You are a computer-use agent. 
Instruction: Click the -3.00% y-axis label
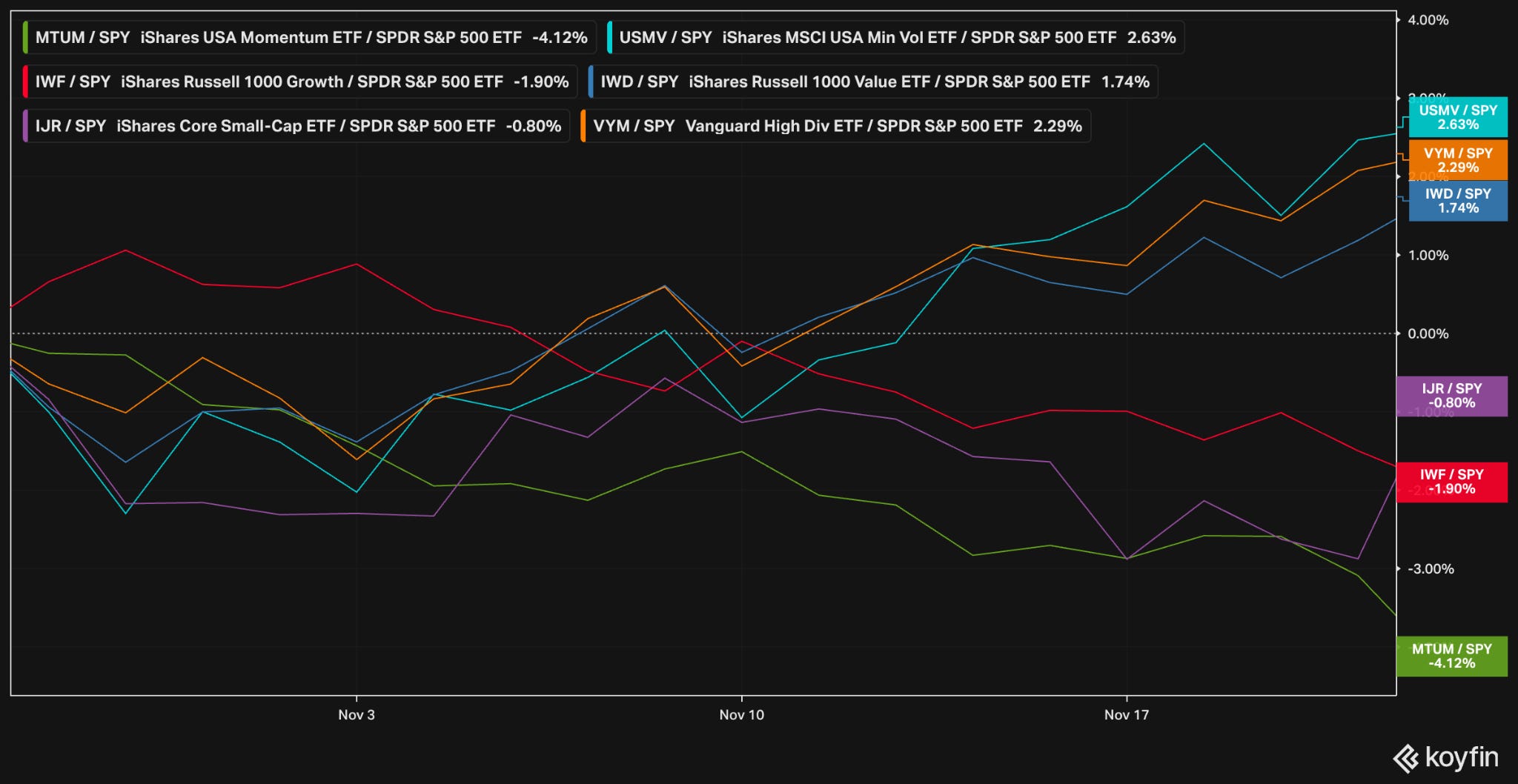[x=1431, y=569]
